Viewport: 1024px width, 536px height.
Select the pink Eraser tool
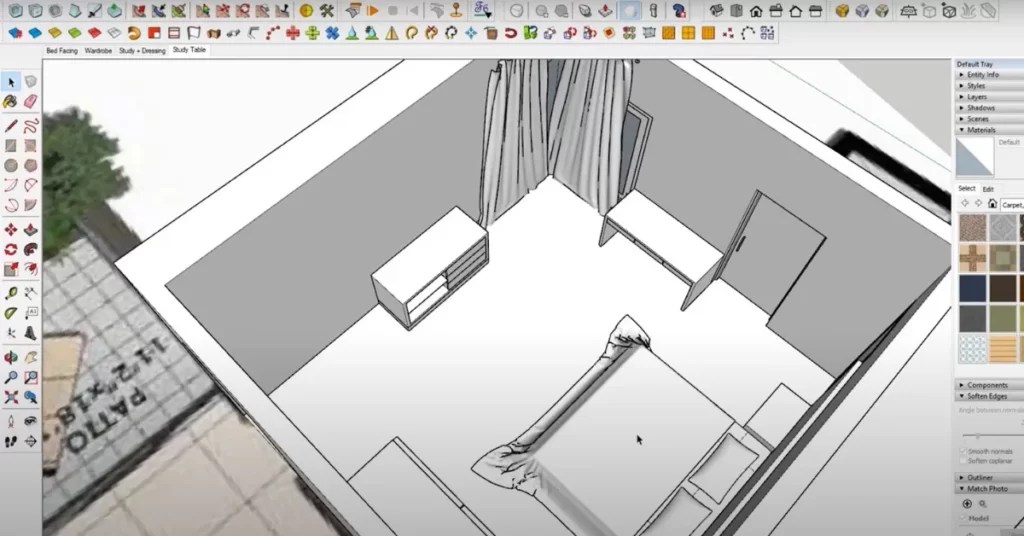coord(31,102)
